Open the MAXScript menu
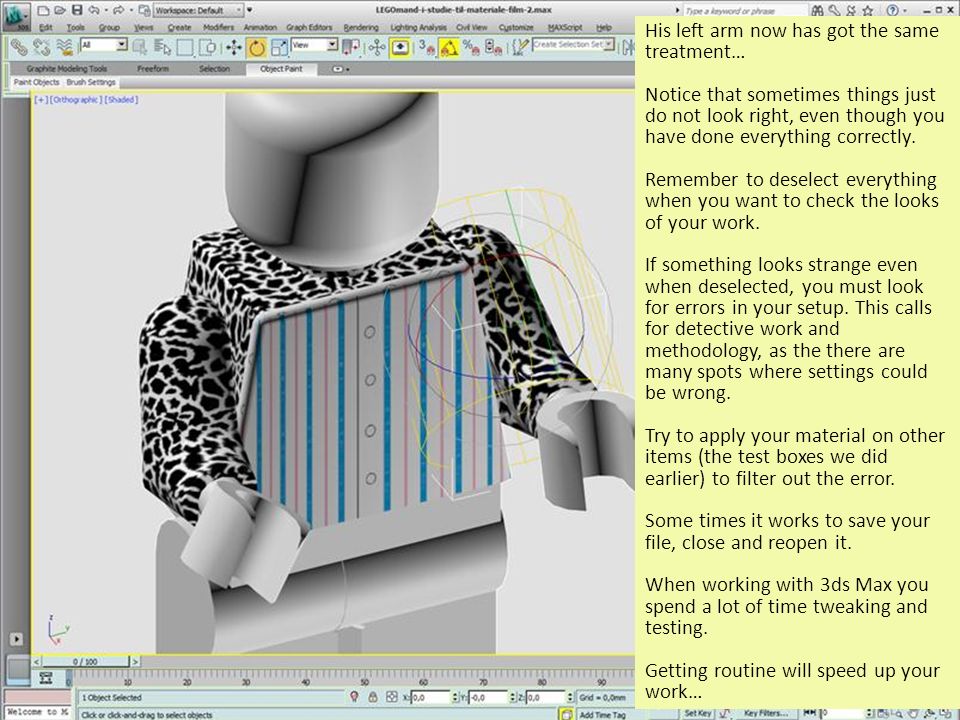Image resolution: width=960 pixels, height=720 pixels. [564, 28]
